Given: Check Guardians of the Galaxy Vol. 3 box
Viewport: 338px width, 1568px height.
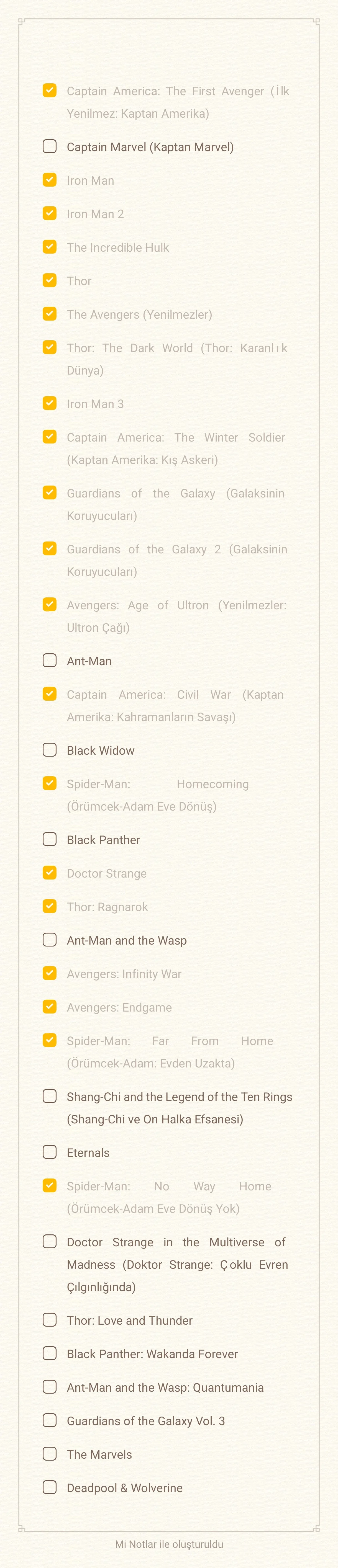Looking at the screenshot, I should pos(50,1420).
